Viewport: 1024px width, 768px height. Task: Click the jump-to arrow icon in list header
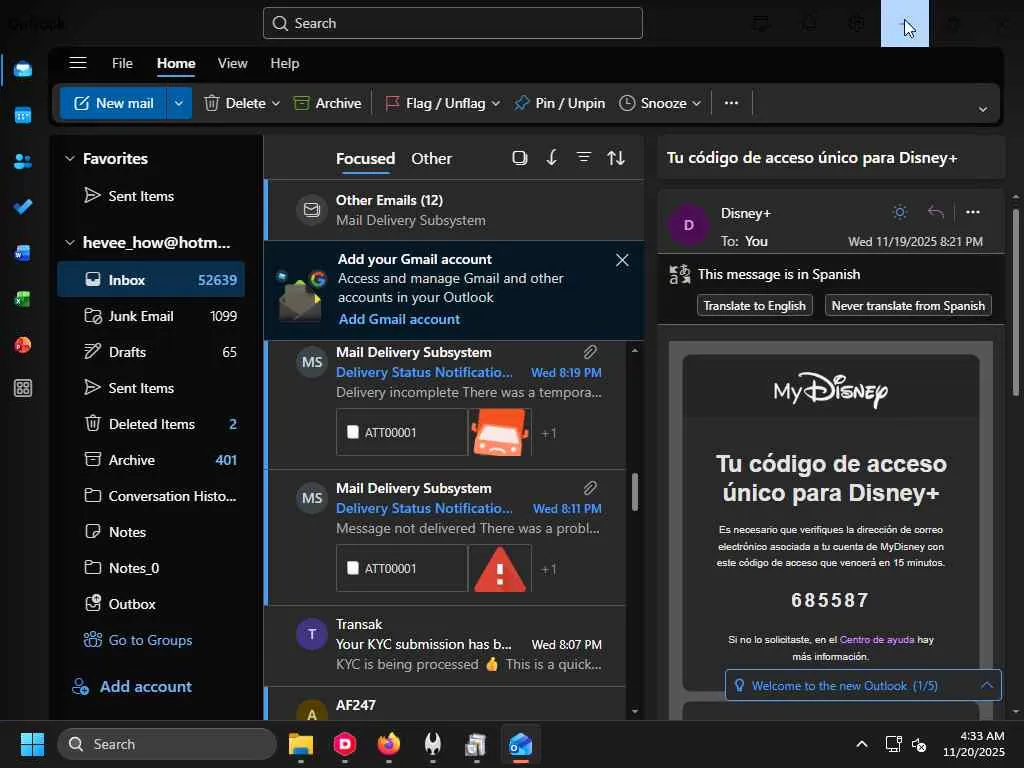pyautogui.click(x=552, y=158)
